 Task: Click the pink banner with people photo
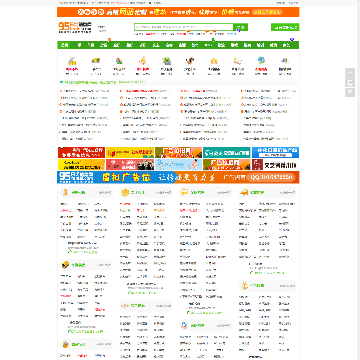pos(130,164)
